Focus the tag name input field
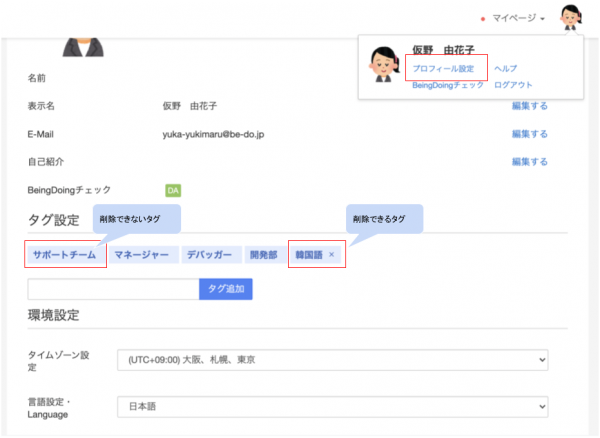Screen dimensions: 600x438 [113, 289]
